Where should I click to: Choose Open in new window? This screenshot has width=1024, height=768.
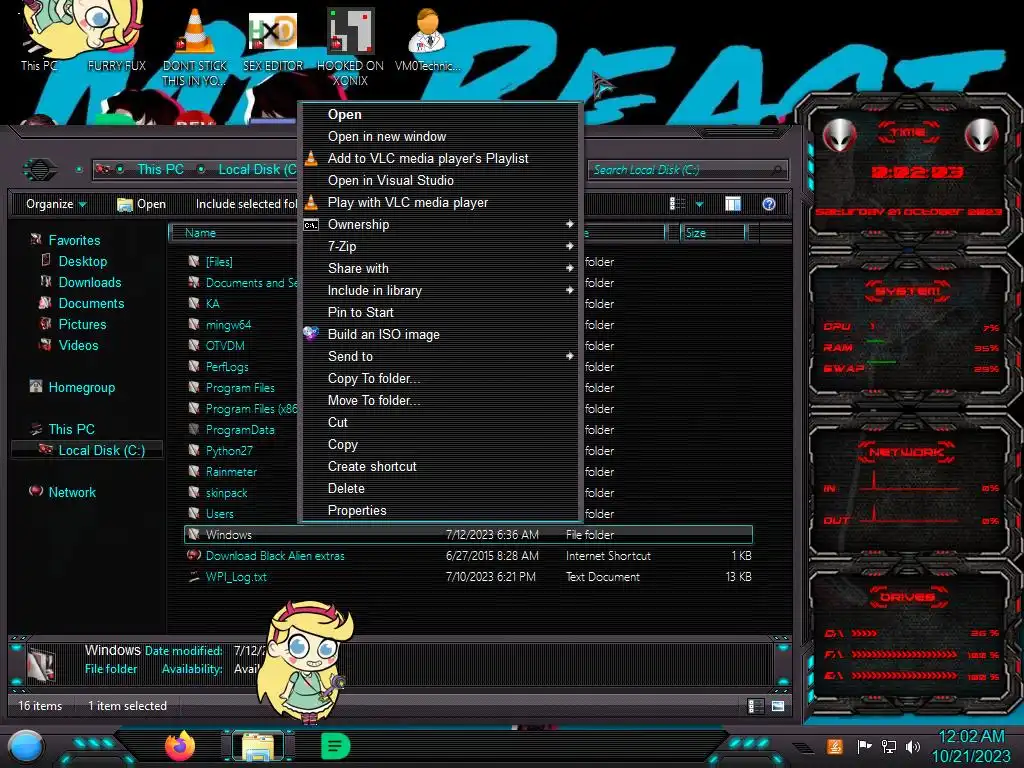coord(439,136)
